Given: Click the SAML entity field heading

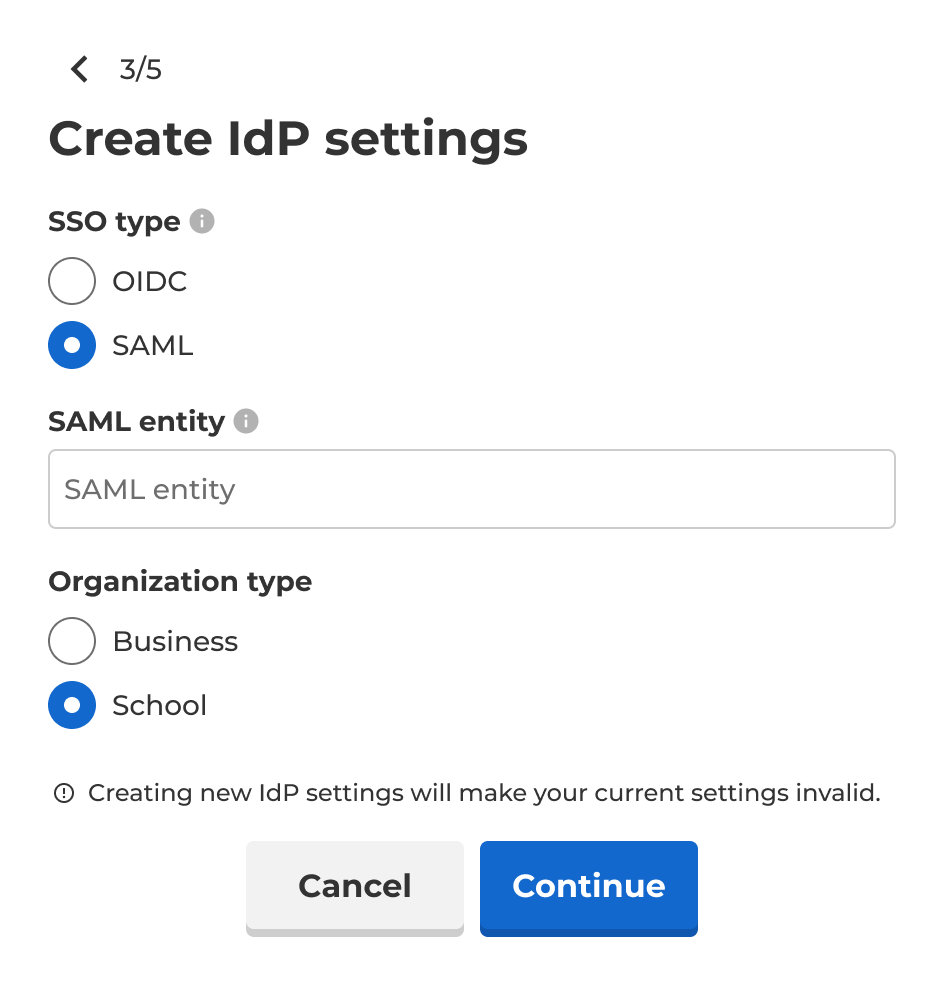Looking at the screenshot, I should pos(136,422).
